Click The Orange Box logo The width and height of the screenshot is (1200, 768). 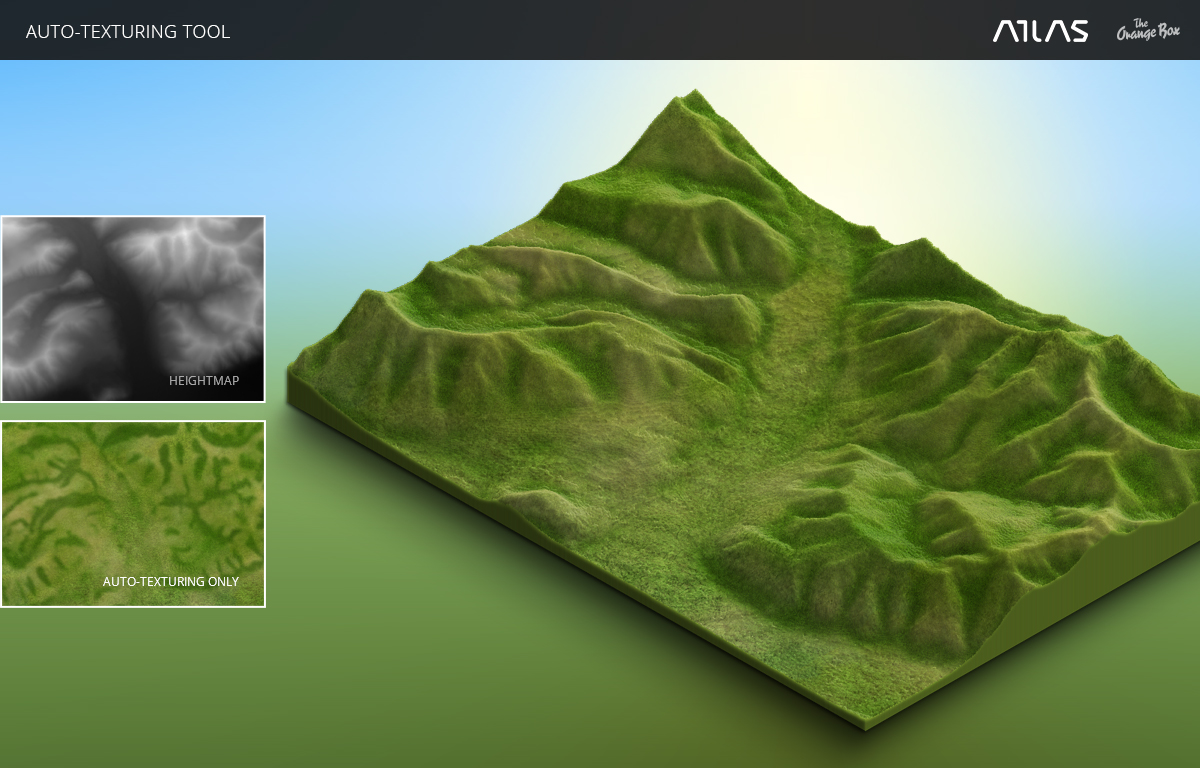[x=1148, y=30]
